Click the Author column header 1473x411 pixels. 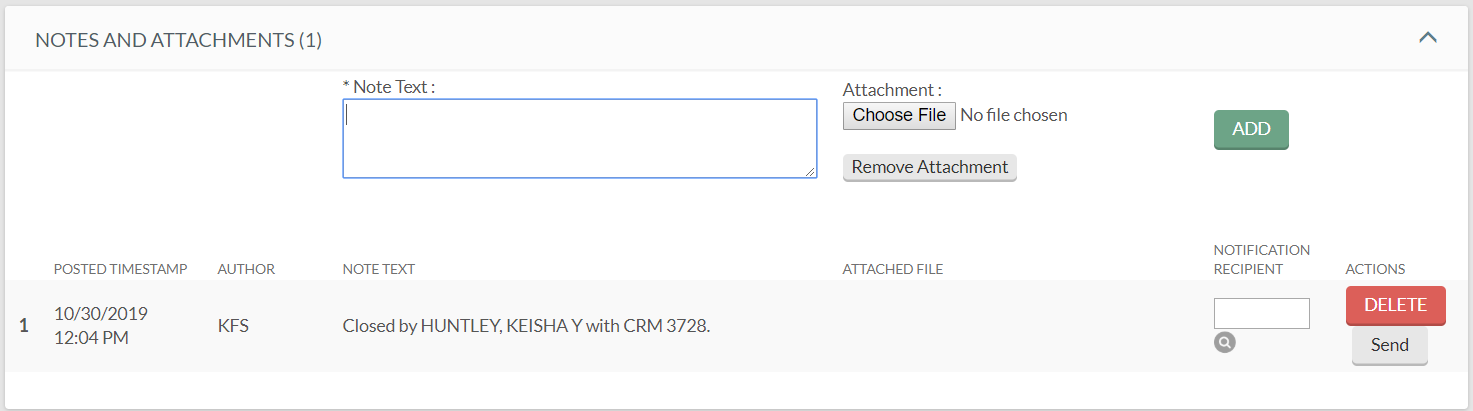[x=246, y=269]
